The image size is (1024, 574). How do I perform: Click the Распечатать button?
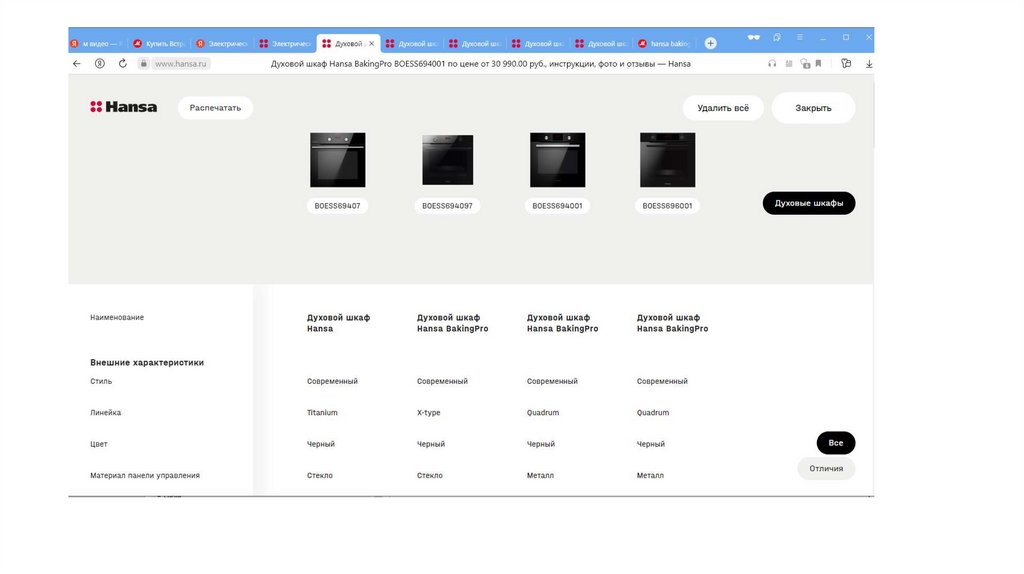[216, 108]
